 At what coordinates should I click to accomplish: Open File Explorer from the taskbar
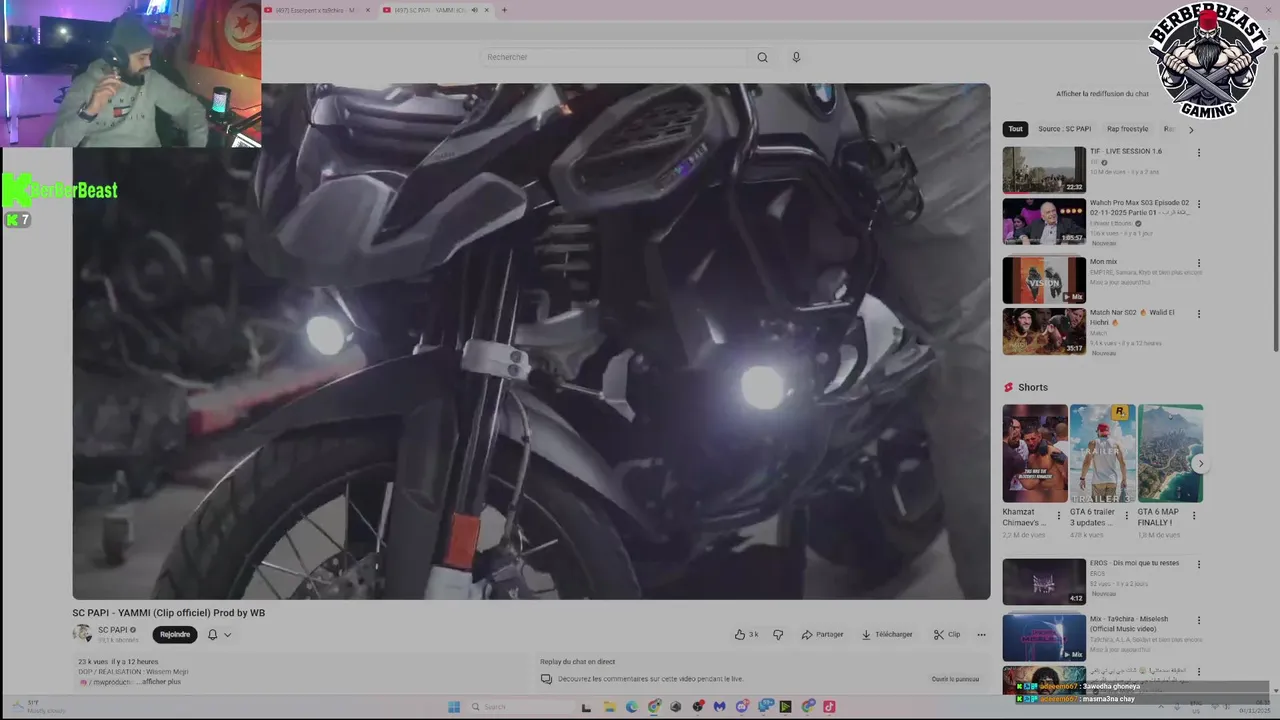[609, 707]
